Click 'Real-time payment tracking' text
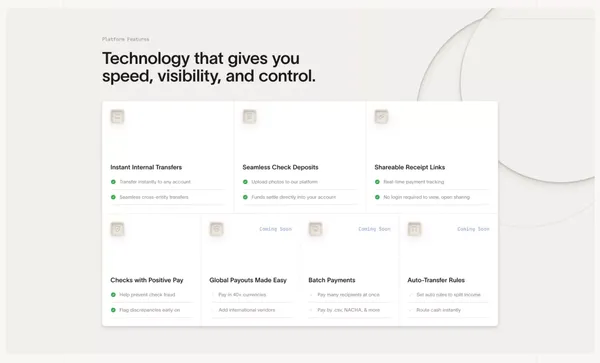 pos(414,182)
